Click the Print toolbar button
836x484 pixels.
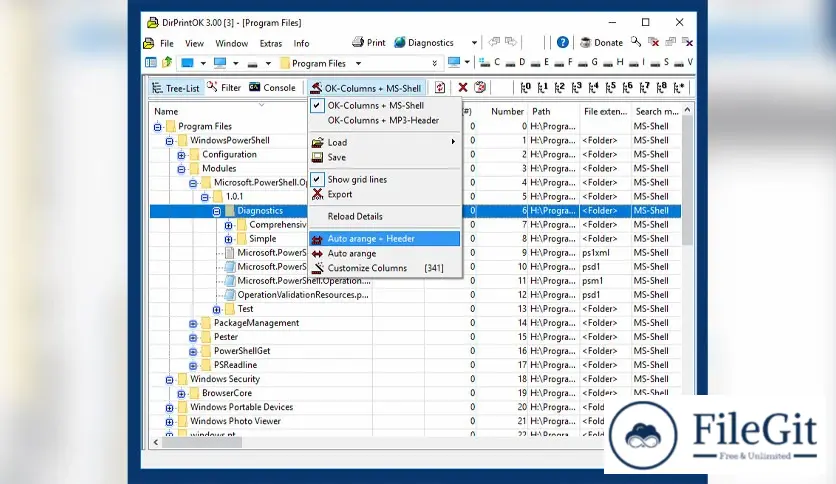click(x=368, y=43)
